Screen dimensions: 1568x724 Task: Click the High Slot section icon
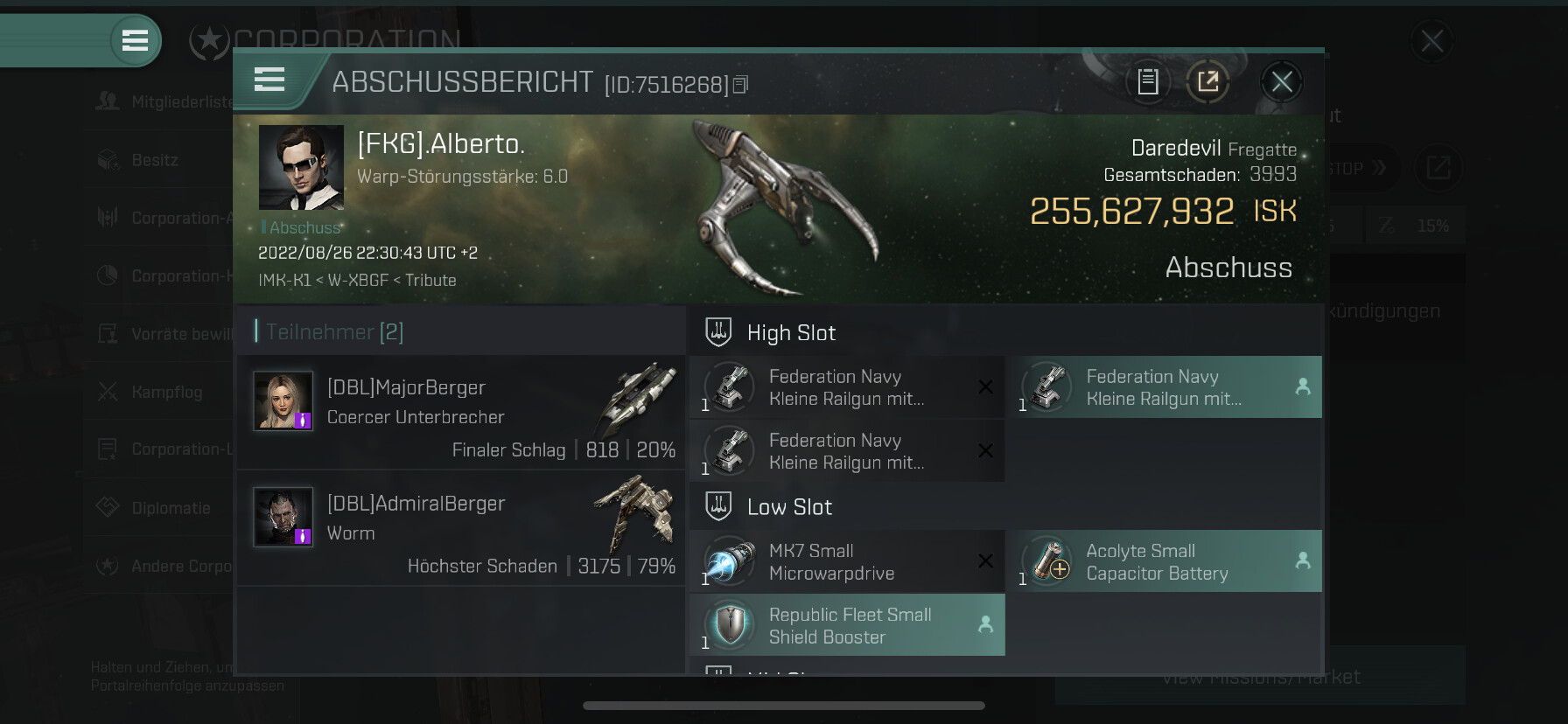click(x=718, y=332)
